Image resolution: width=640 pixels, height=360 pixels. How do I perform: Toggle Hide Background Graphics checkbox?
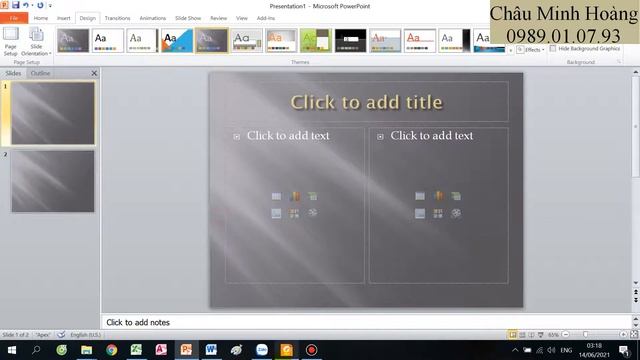553,48
